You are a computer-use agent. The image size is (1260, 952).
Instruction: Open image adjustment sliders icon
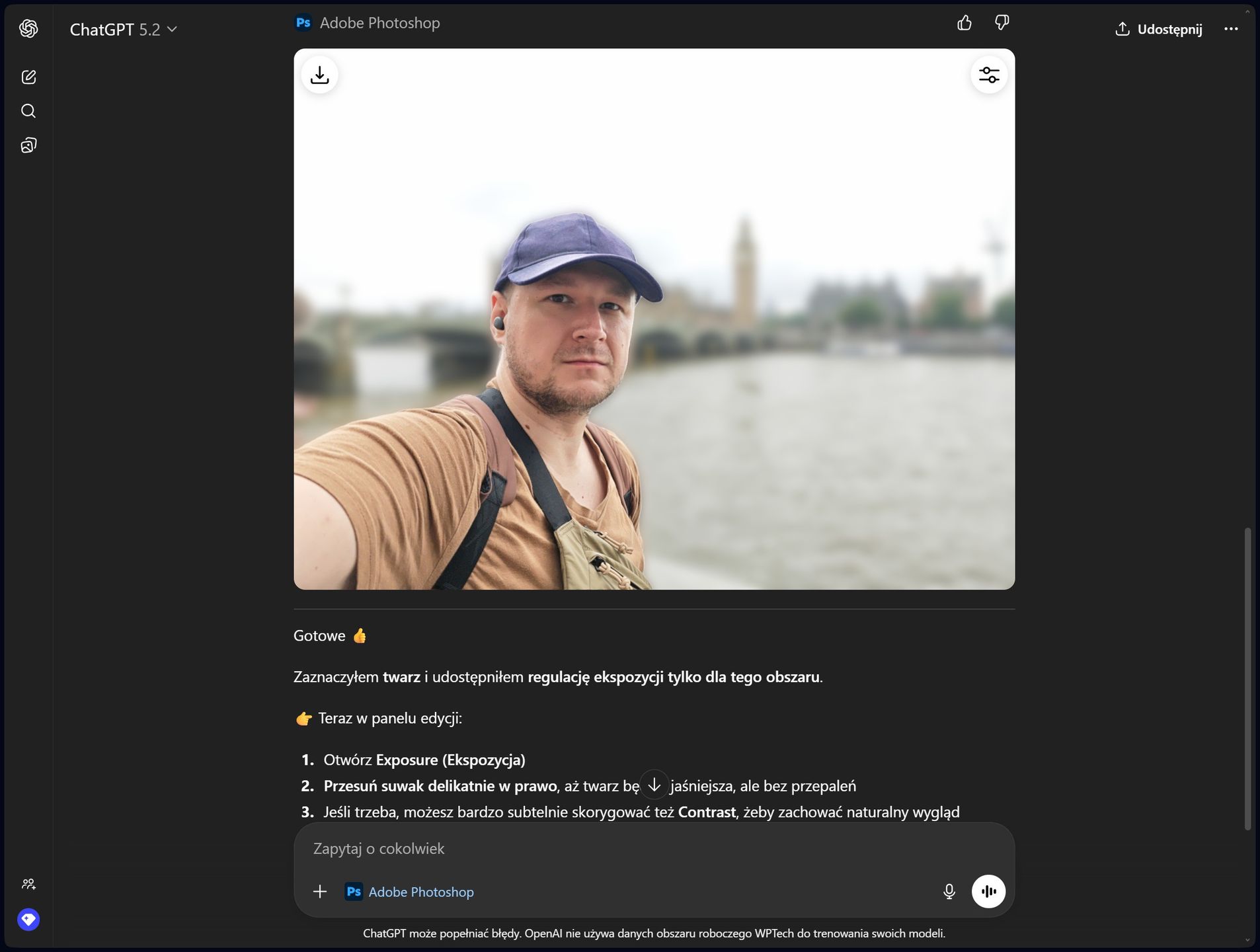pos(989,75)
